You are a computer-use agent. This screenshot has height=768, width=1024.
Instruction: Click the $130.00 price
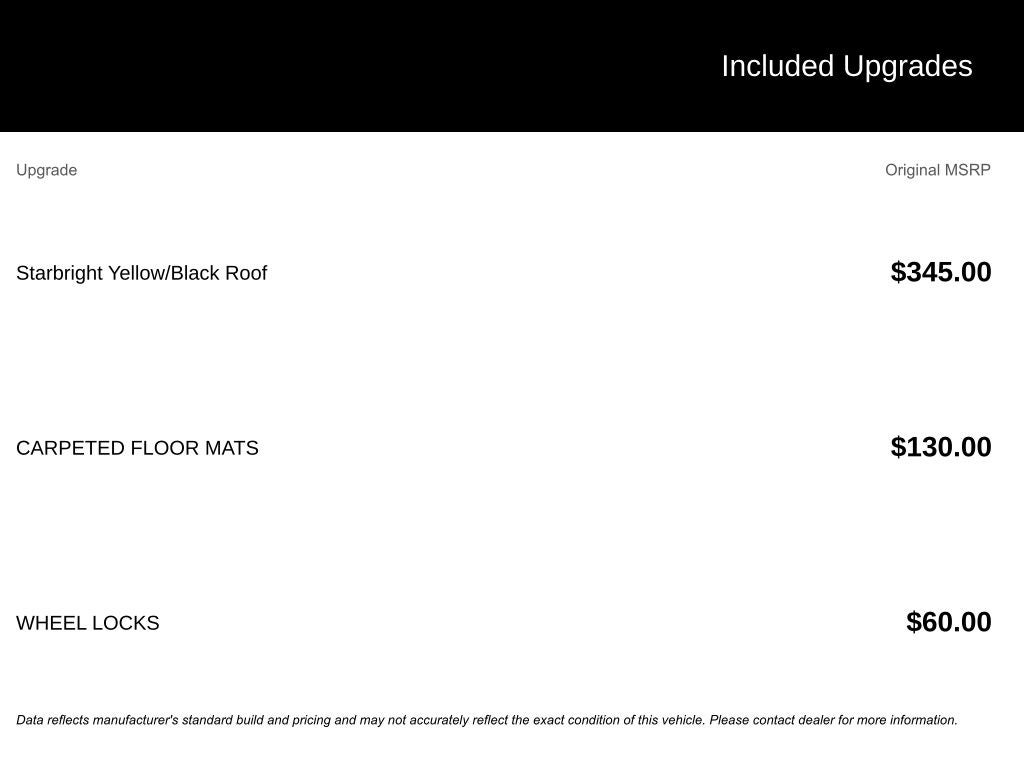(940, 447)
